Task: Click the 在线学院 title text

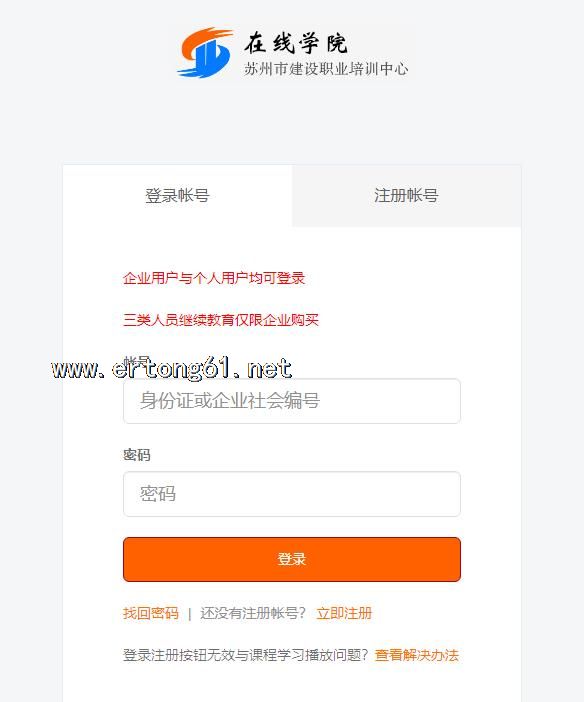Action: pos(296,43)
